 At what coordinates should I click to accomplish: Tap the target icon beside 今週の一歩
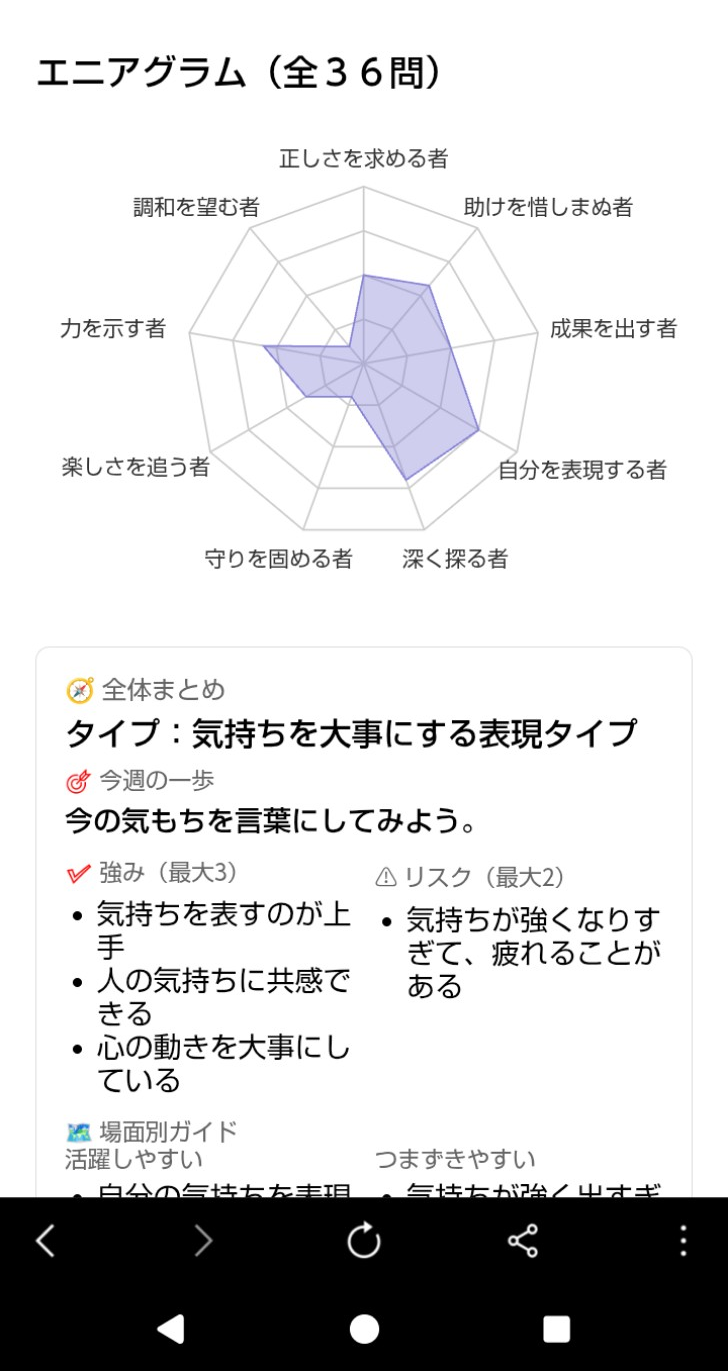tap(78, 781)
